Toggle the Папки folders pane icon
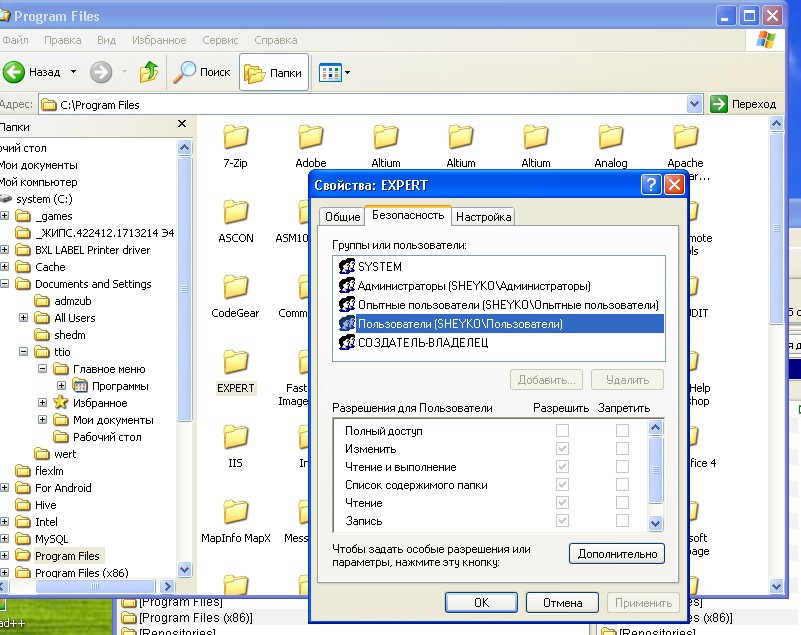 pos(253,71)
